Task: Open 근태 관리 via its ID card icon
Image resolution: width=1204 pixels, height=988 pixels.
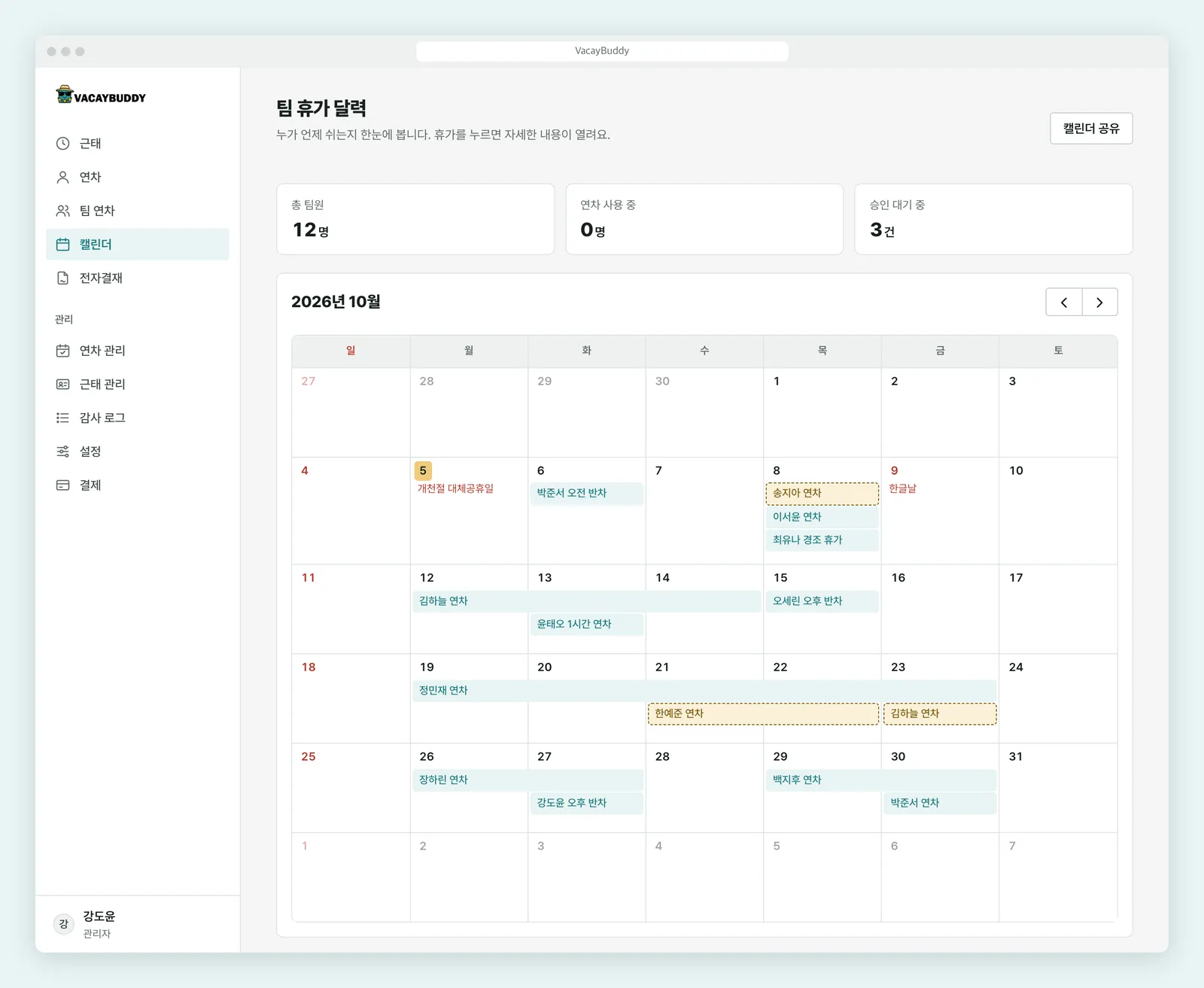Action: pyautogui.click(x=63, y=385)
